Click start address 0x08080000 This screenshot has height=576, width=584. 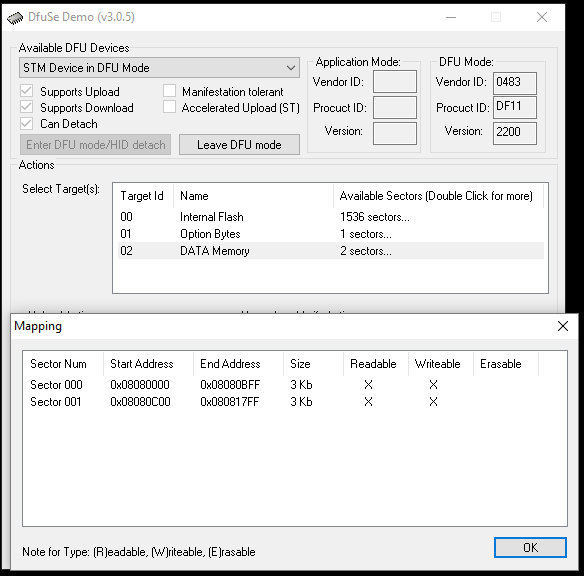coord(140,385)
